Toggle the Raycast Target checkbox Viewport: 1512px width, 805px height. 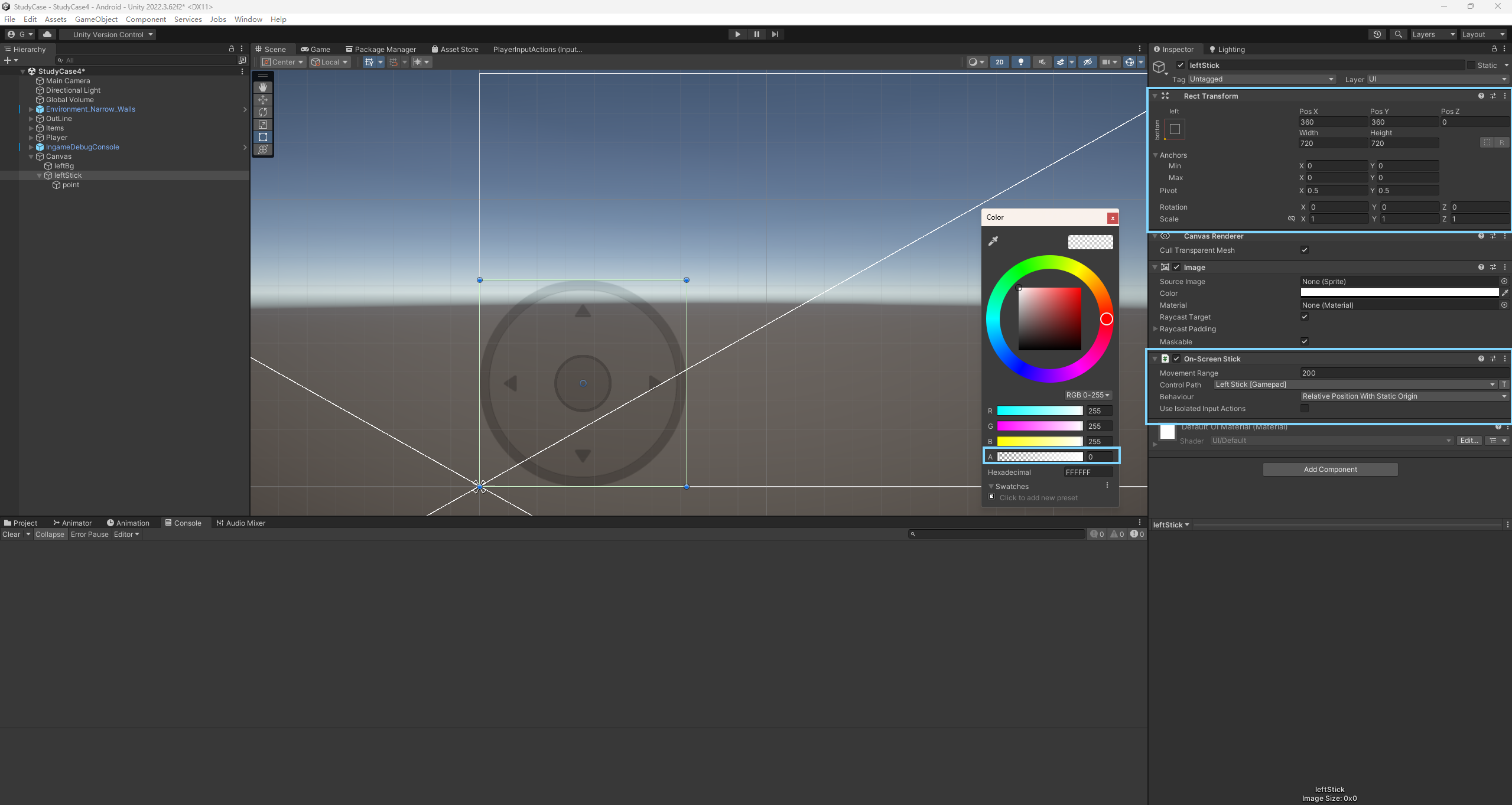click(1304, 317)
